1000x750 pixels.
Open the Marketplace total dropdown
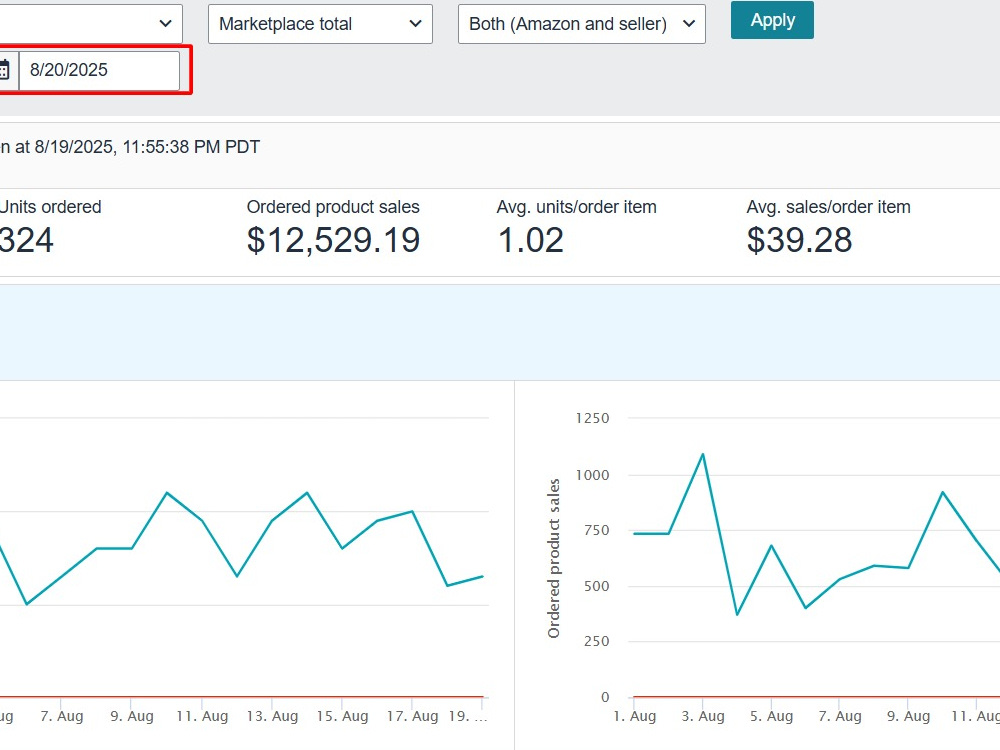point(320,24)
